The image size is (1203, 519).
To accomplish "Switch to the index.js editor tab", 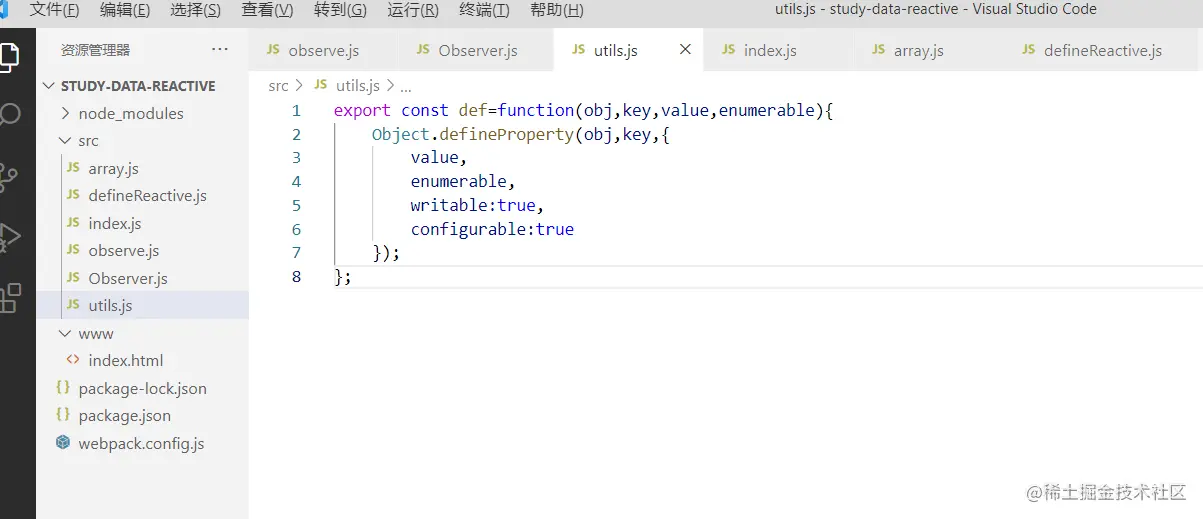I will point(779,50).
